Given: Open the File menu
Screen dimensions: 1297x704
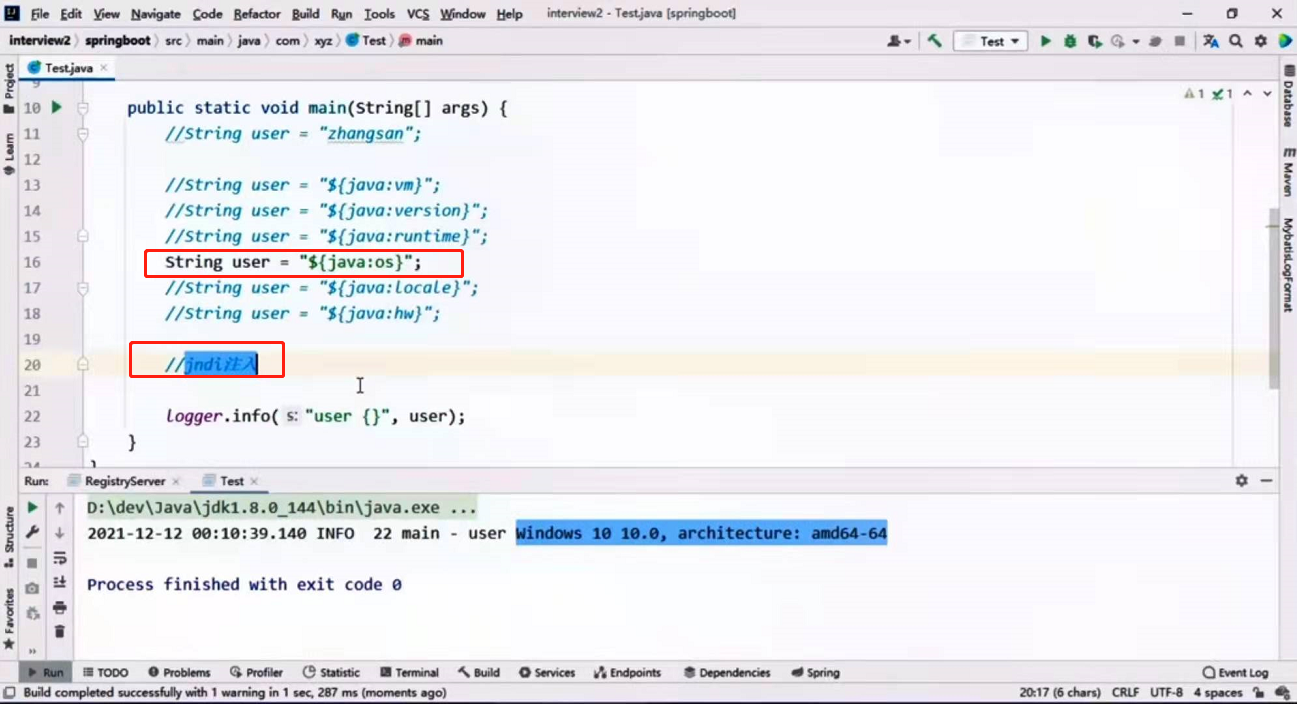Looking at the screenshot, I should point(40,14).
